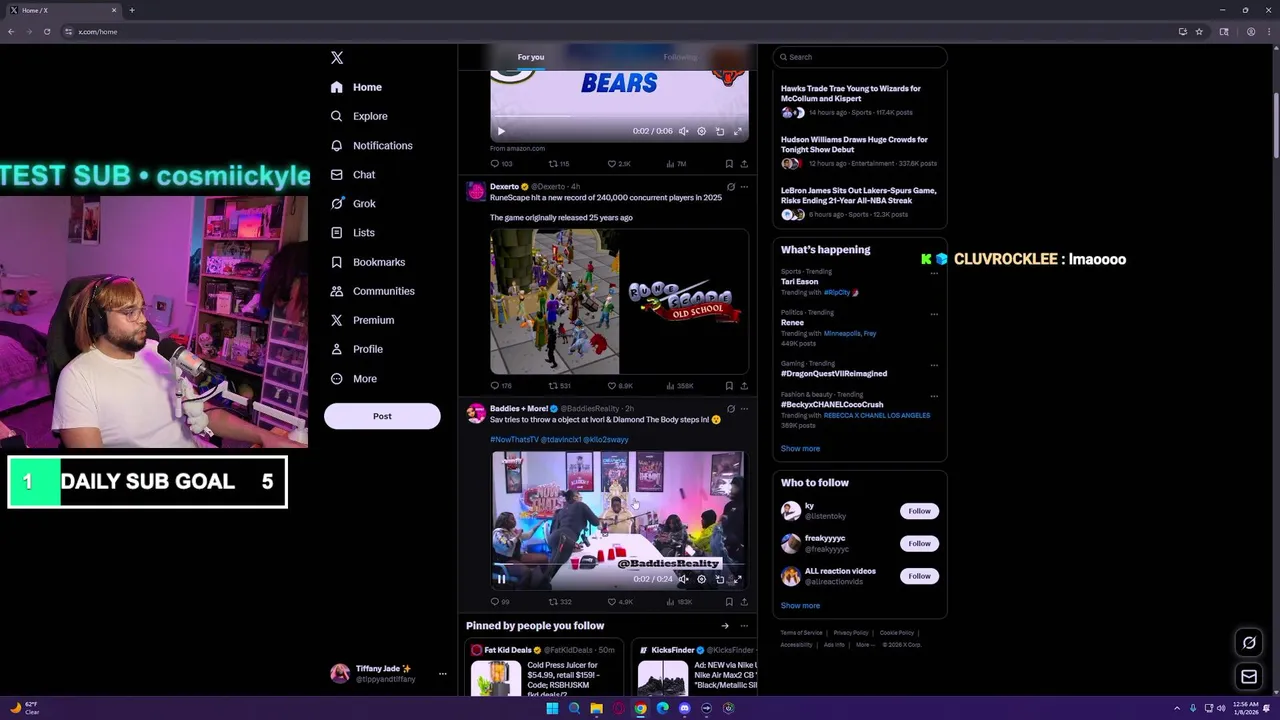
Task: Show more under Who to follow
Action: (800, 606)
